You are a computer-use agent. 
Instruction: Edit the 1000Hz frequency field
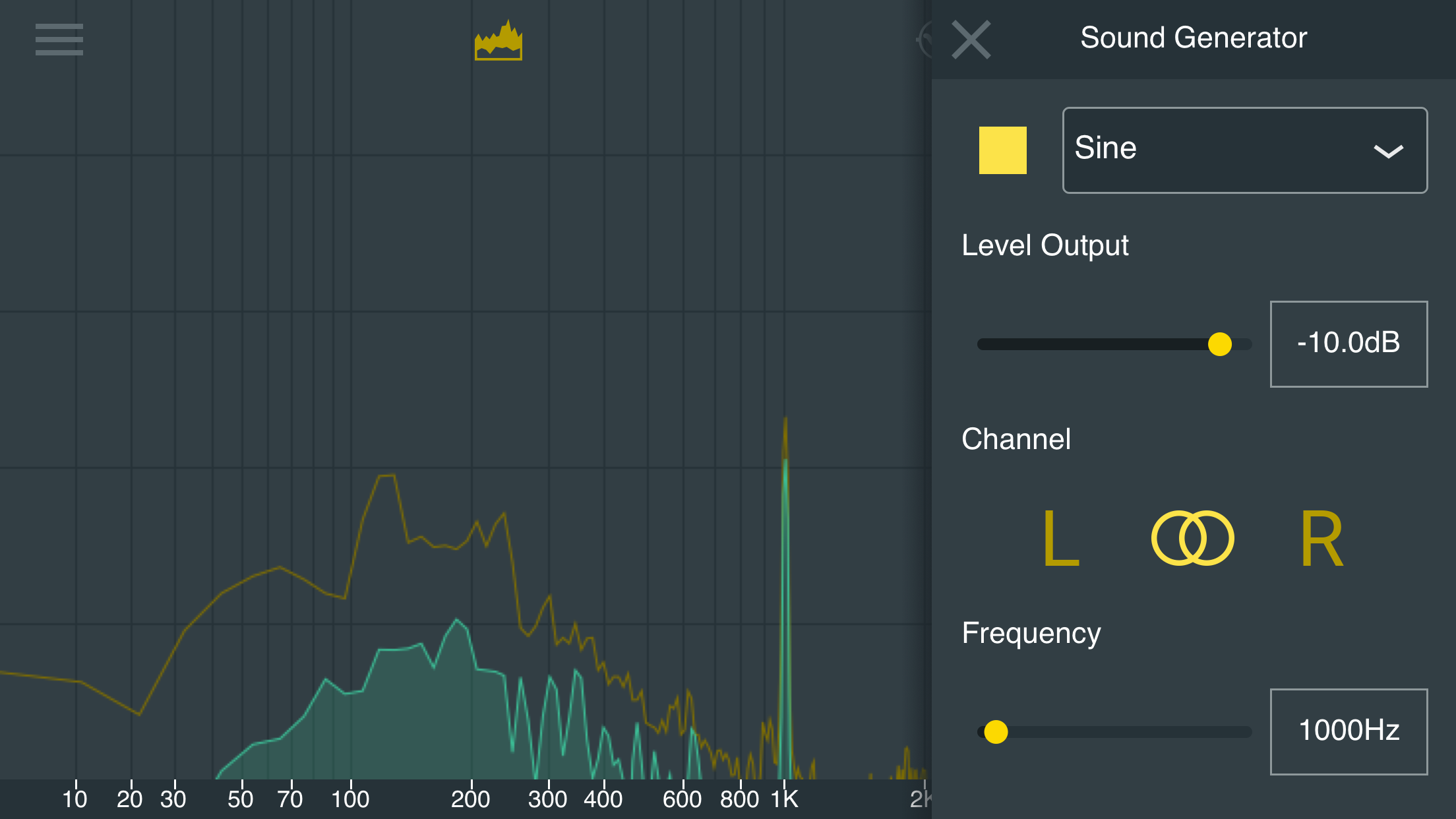pyautogui.click(x=1348, y=732)
